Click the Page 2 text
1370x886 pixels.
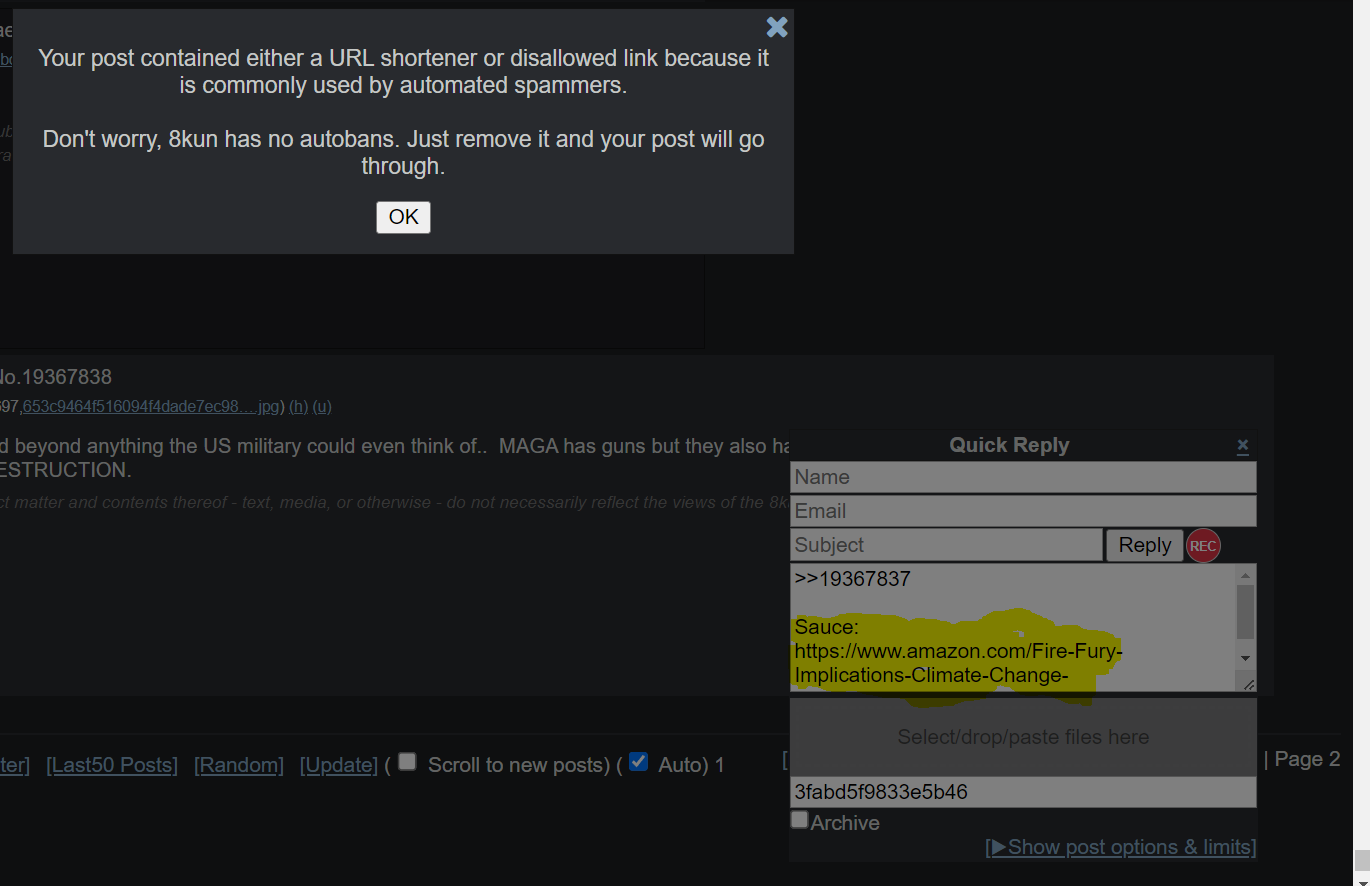(1307, 759)
